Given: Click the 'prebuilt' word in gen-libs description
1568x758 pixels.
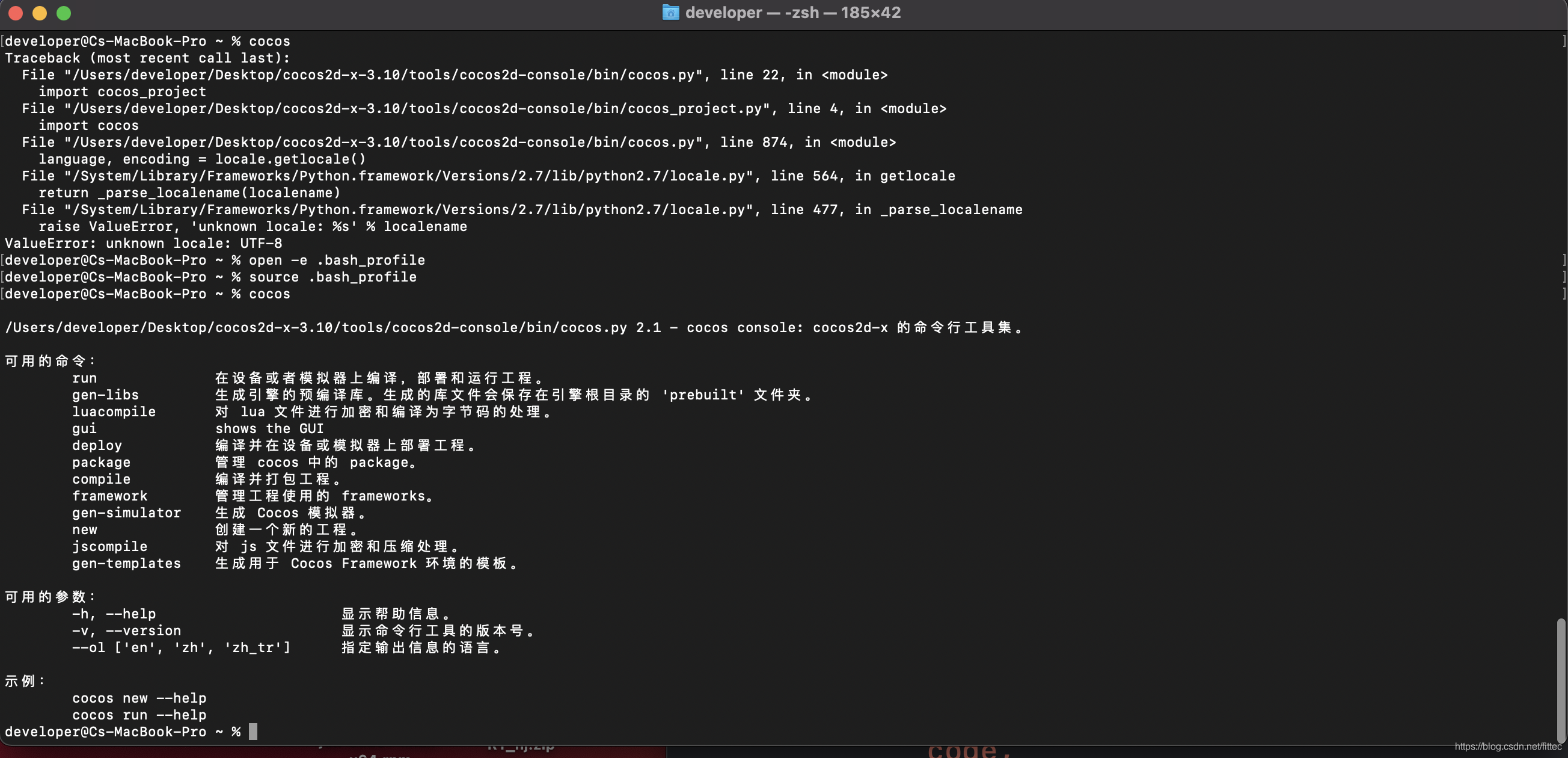Looking at the screenshot, I should click(x=703, y=395).
